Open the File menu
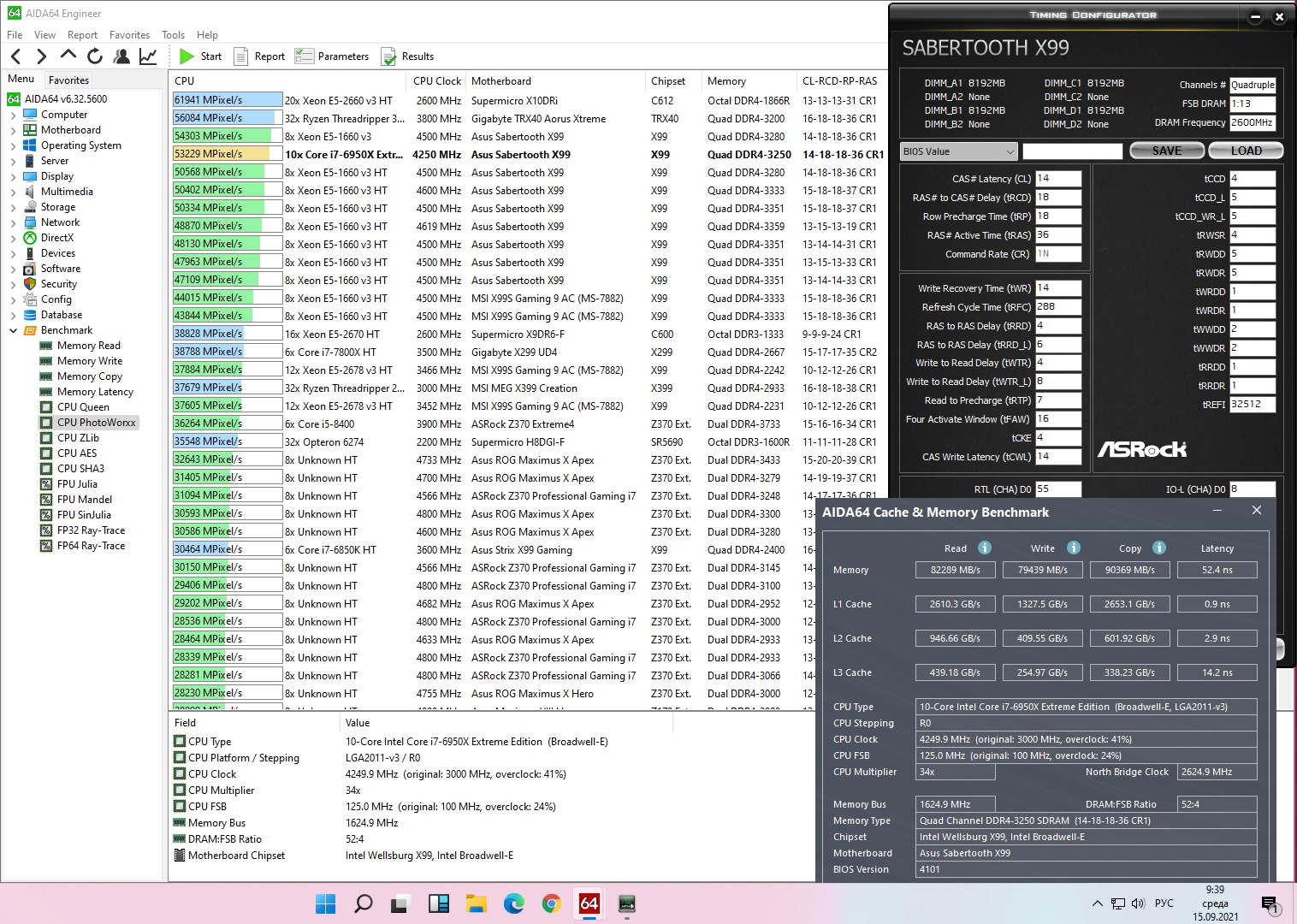 pos(15,35)
